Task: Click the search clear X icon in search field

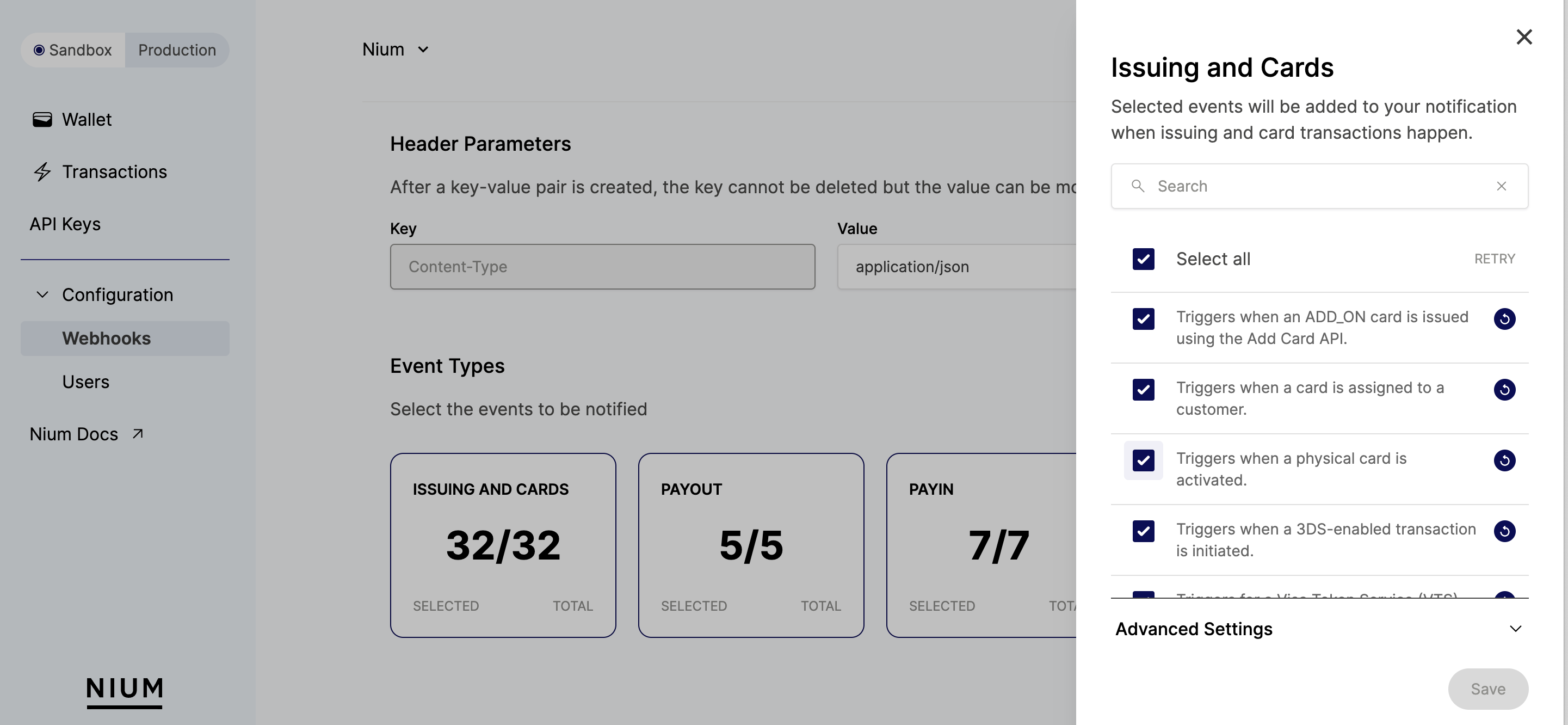Action: coord(1502,186)
